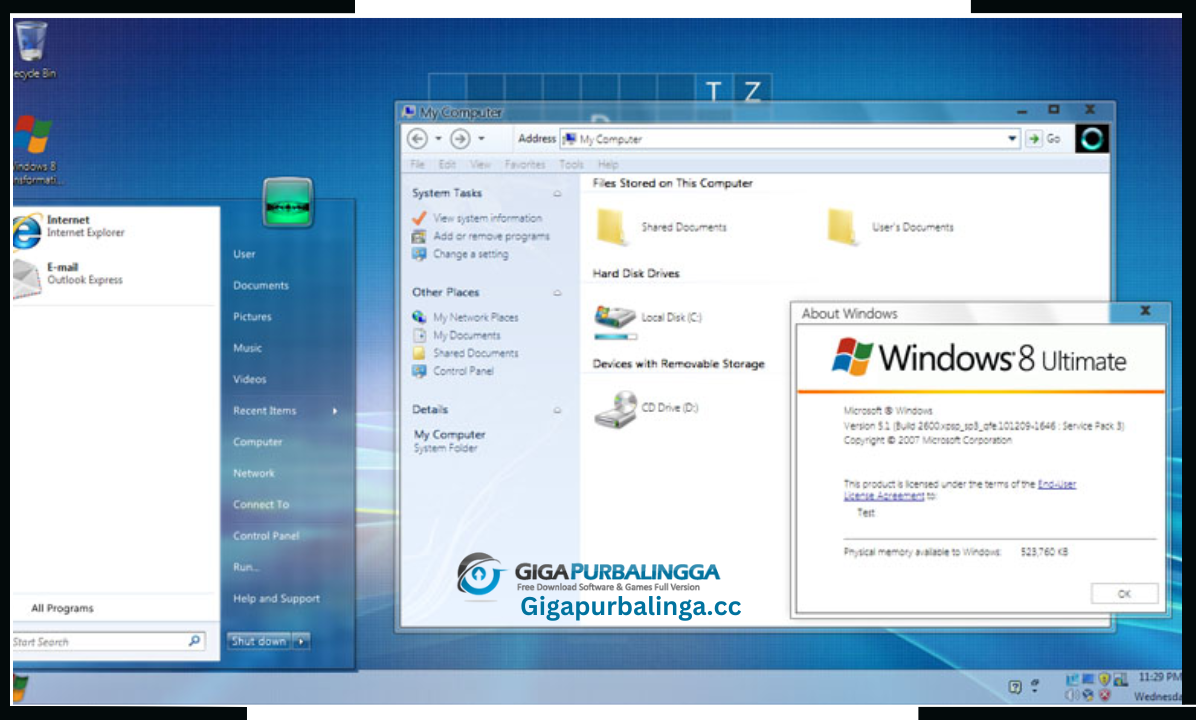
Task: Open the File menu in My Computer
Action: coord(418,165)
